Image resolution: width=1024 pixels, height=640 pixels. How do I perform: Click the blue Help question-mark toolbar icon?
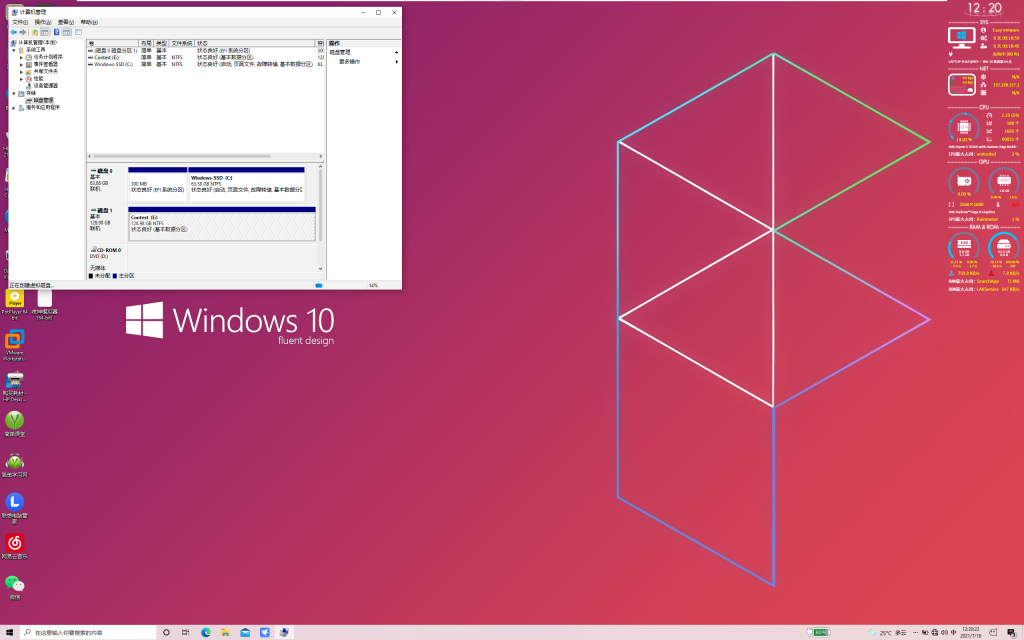click(x=56, y=32)
